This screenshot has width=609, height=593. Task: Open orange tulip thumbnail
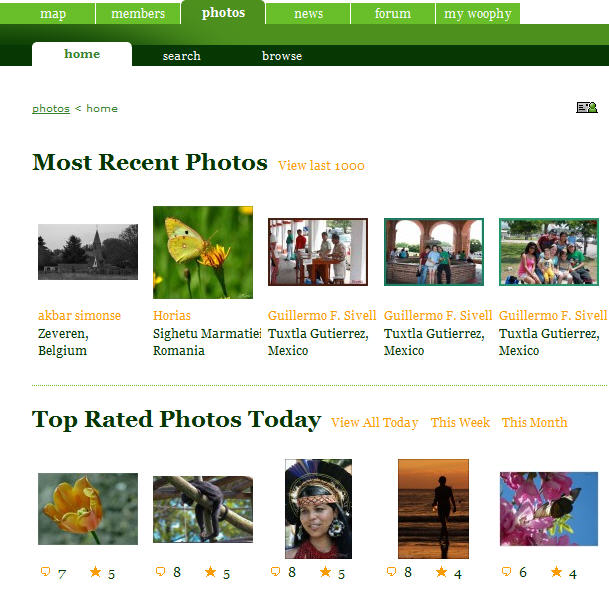pos(88,509)
